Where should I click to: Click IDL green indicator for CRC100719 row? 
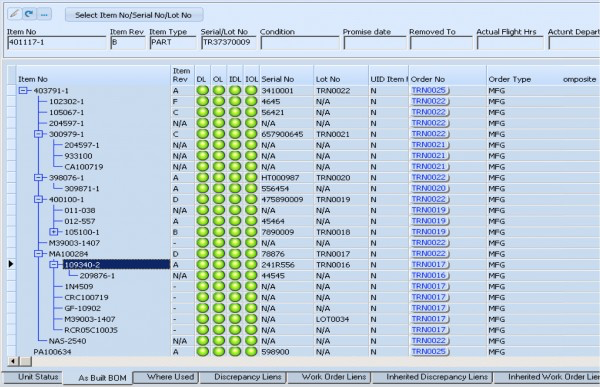[x=235, y=297]
